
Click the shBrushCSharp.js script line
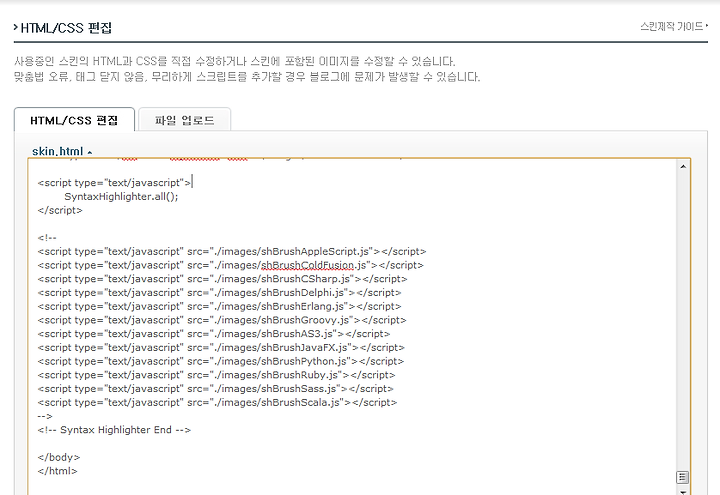222,279
